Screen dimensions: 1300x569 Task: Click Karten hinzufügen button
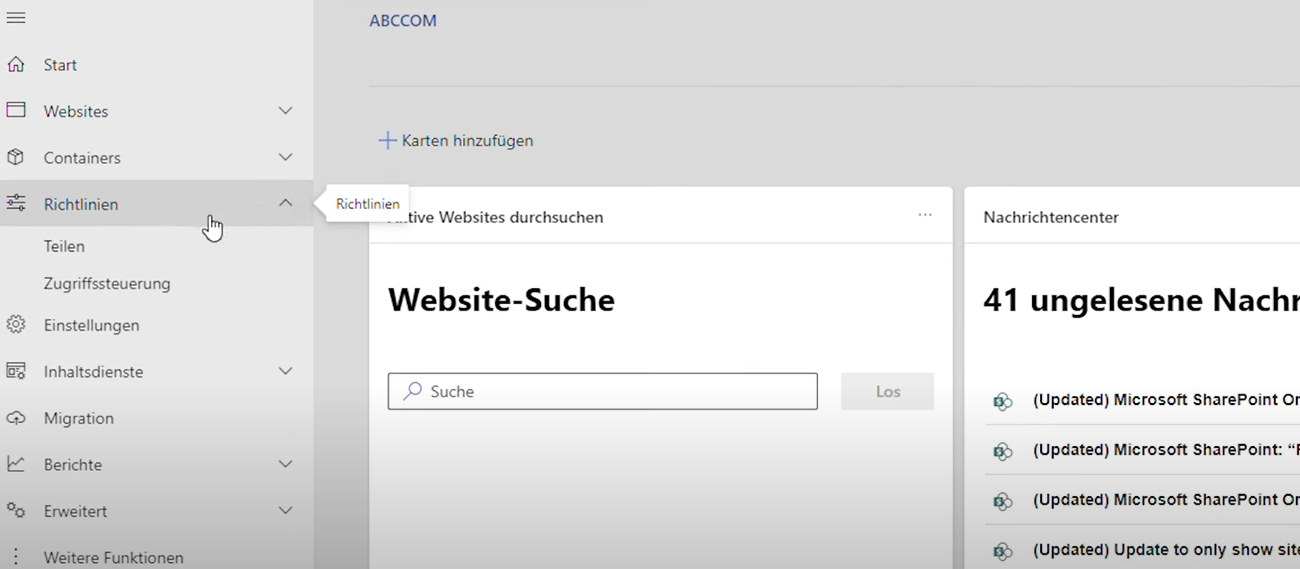click(456, 141)
